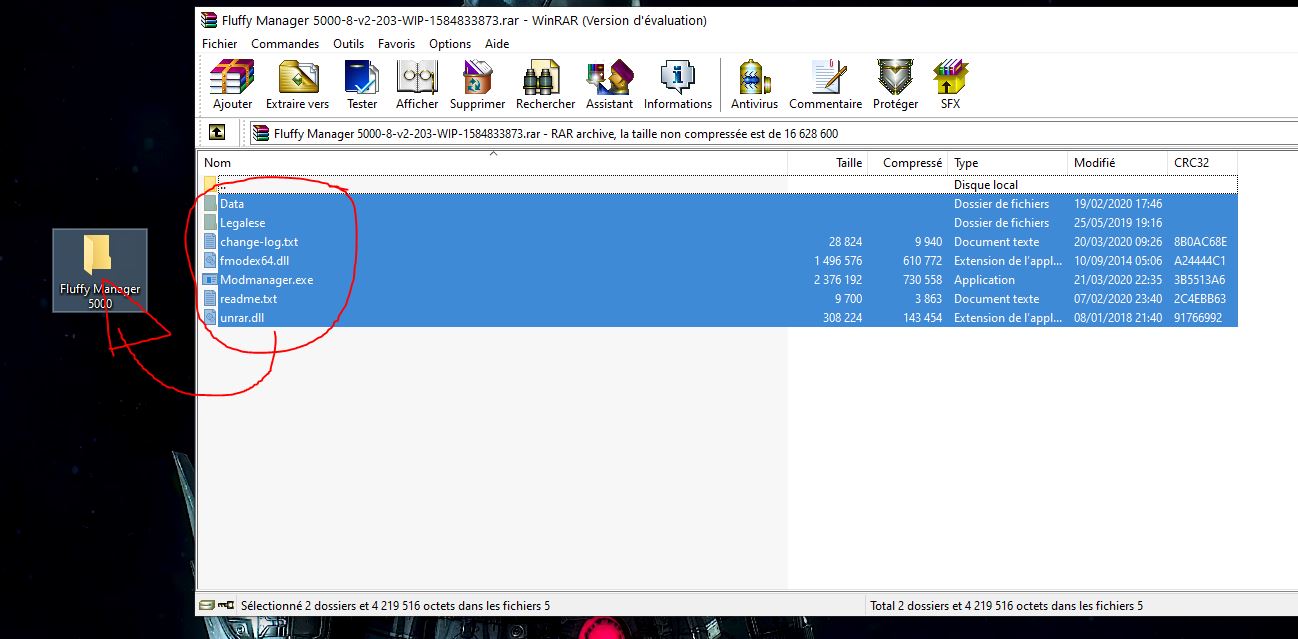Sort files by Modifié column header

tap(1118, 163)
